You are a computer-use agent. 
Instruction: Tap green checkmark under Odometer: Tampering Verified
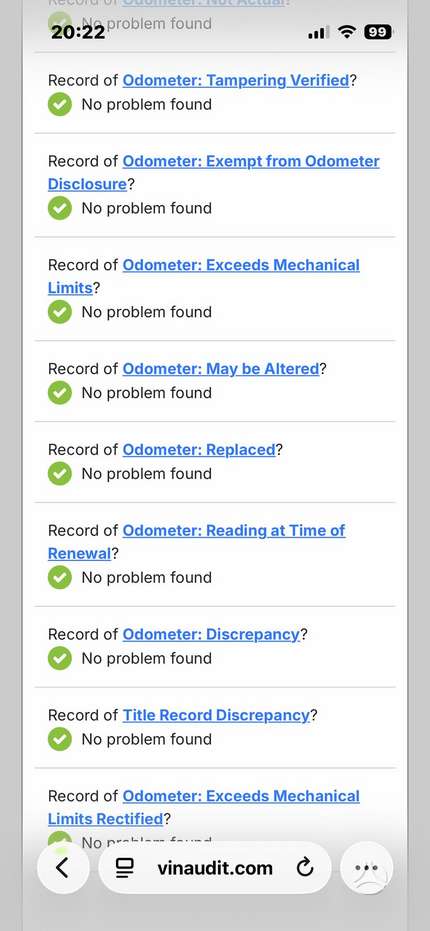[x=59, y=104]
